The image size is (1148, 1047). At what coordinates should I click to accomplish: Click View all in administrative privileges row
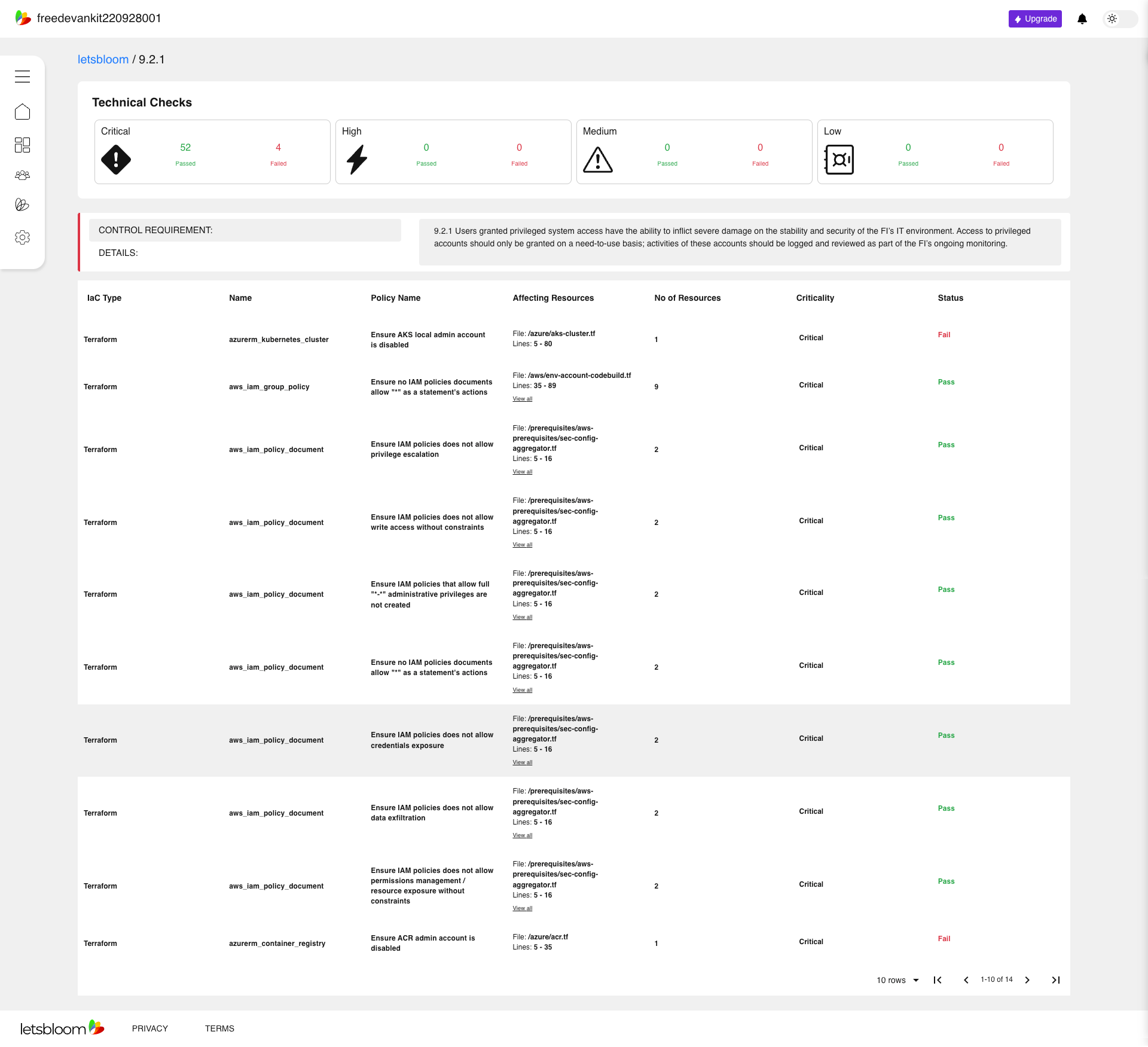tap(522, 617)
